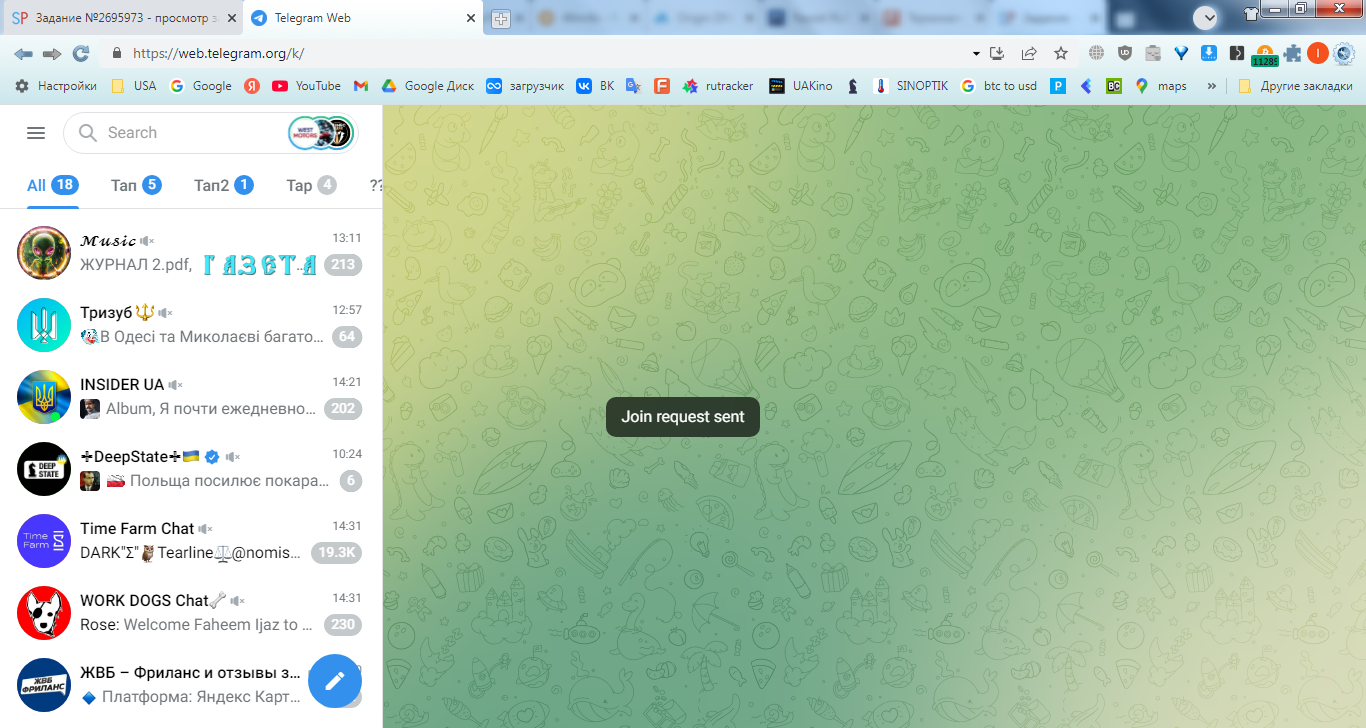The height and width of the screenshot is (728, 1366).
Task: Click the 213 unread badge on Music
Action: pyautogui.click(x=343, y=265)
